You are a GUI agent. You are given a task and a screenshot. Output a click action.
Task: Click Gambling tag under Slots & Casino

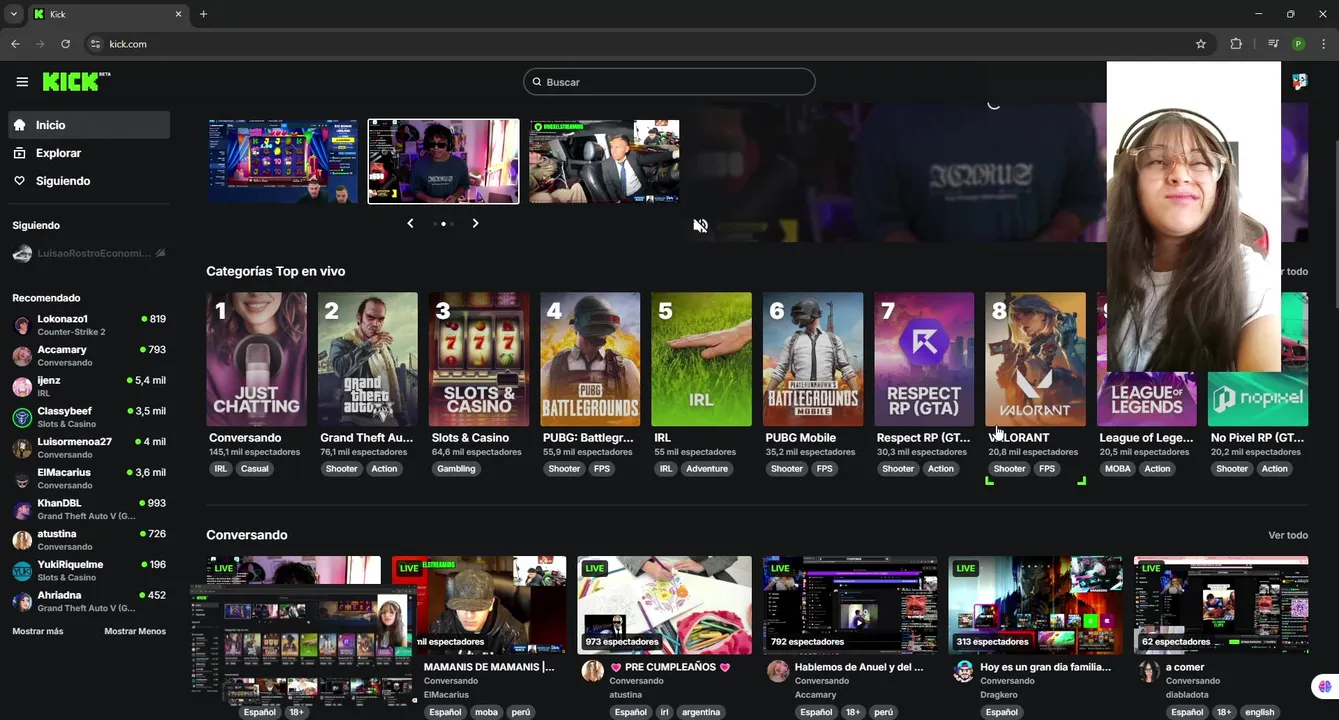pos(456,469)
